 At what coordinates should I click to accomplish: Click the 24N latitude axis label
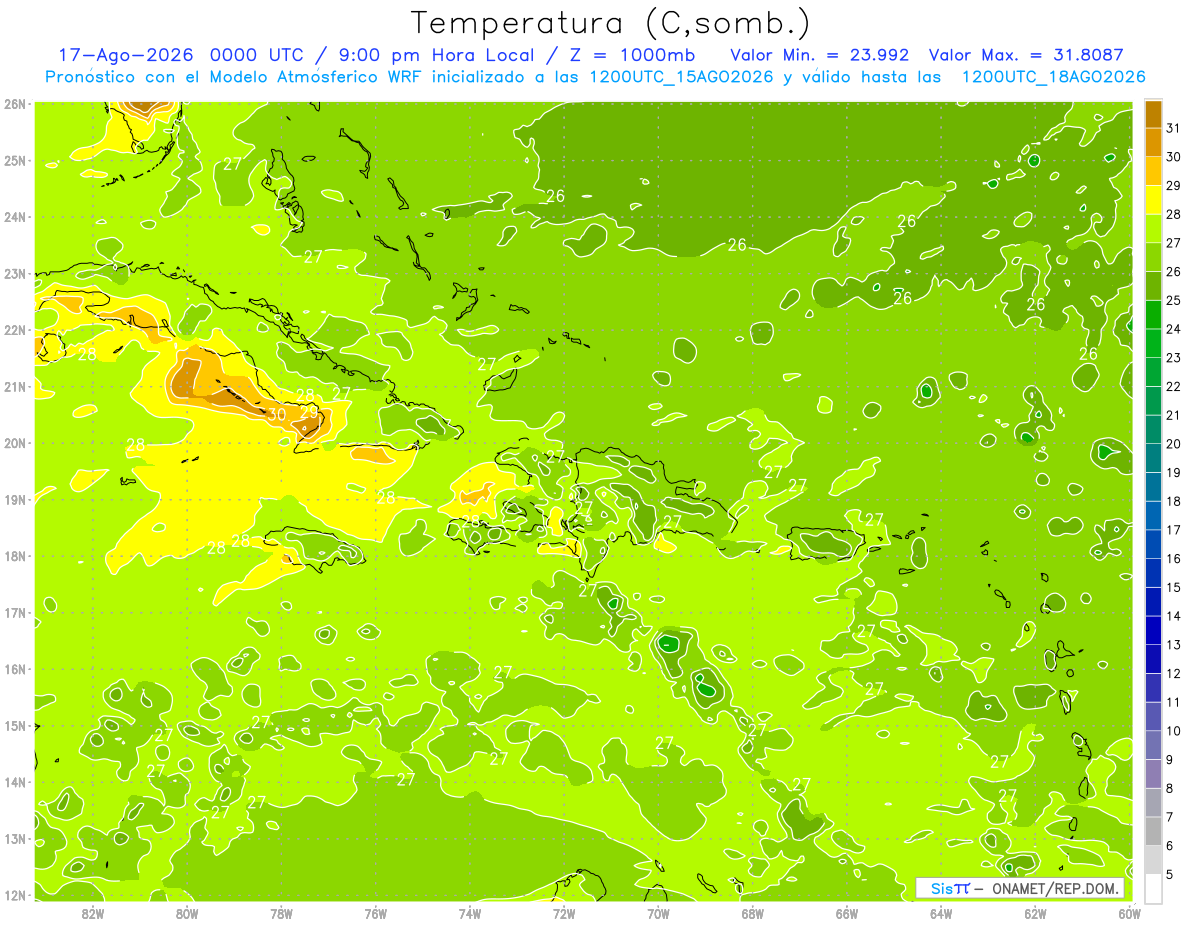click(x=14, y=217)
